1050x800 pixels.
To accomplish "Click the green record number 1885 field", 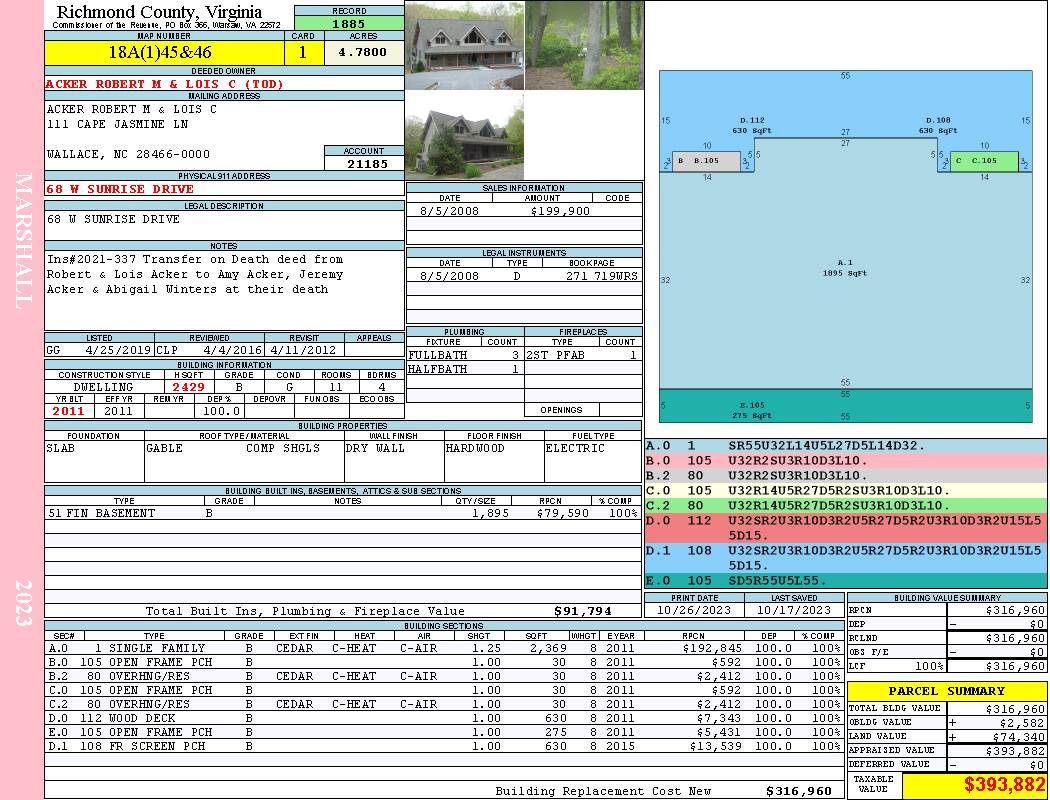I will (348, 23).
